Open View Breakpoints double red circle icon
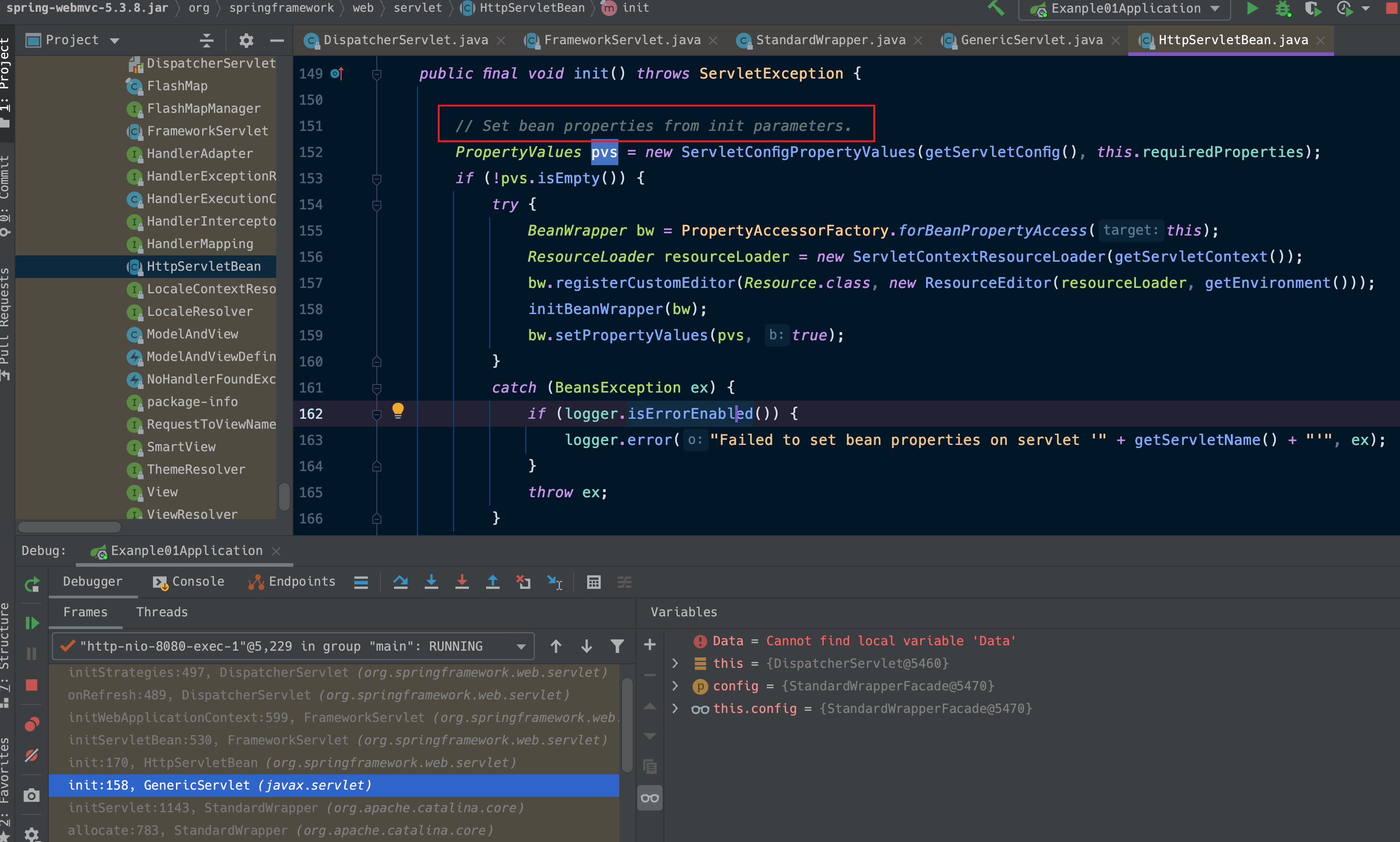Screen dimensions: 1400x842 (x=32, y=725)
